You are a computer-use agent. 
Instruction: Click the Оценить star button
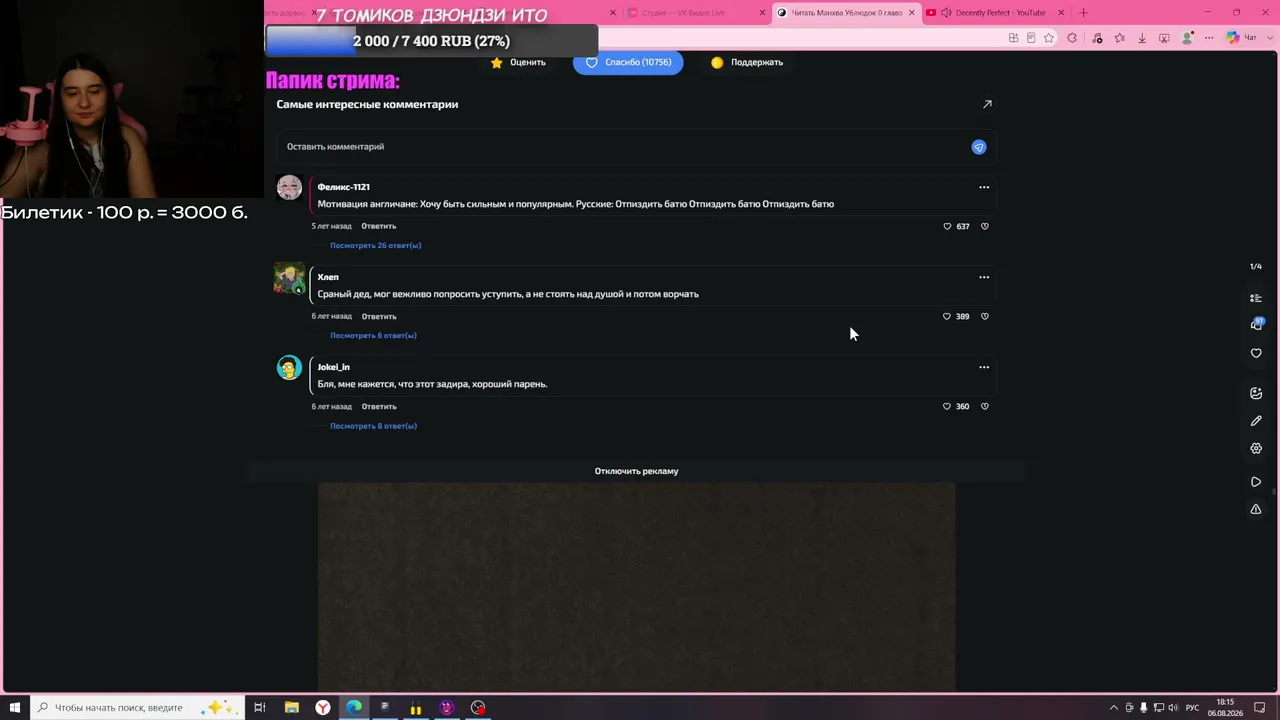pos(518,62)
